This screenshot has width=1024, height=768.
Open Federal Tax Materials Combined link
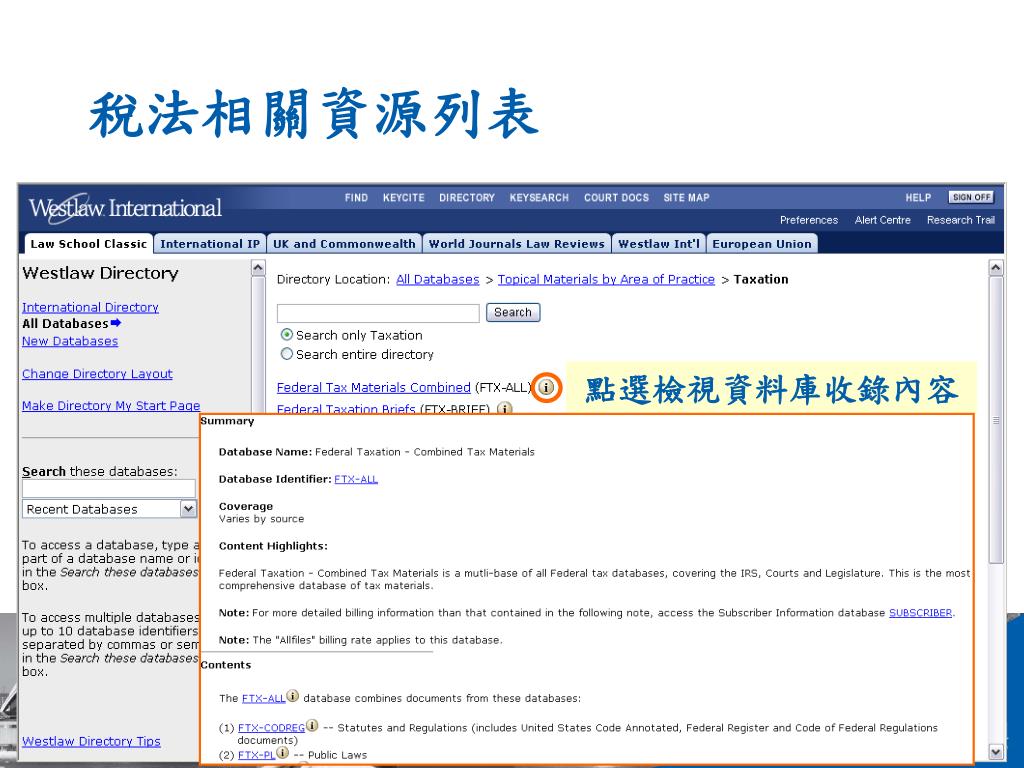tap(374, 387)
